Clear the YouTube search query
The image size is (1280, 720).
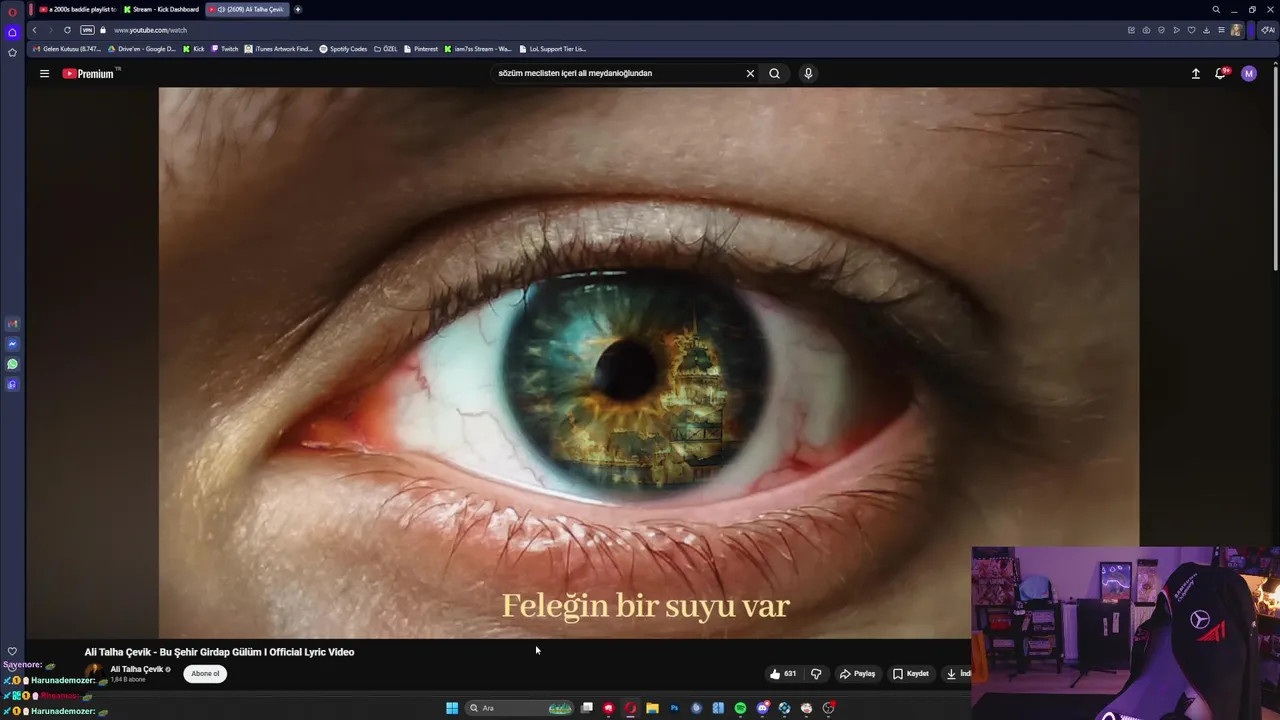click(x=750, y=73)
